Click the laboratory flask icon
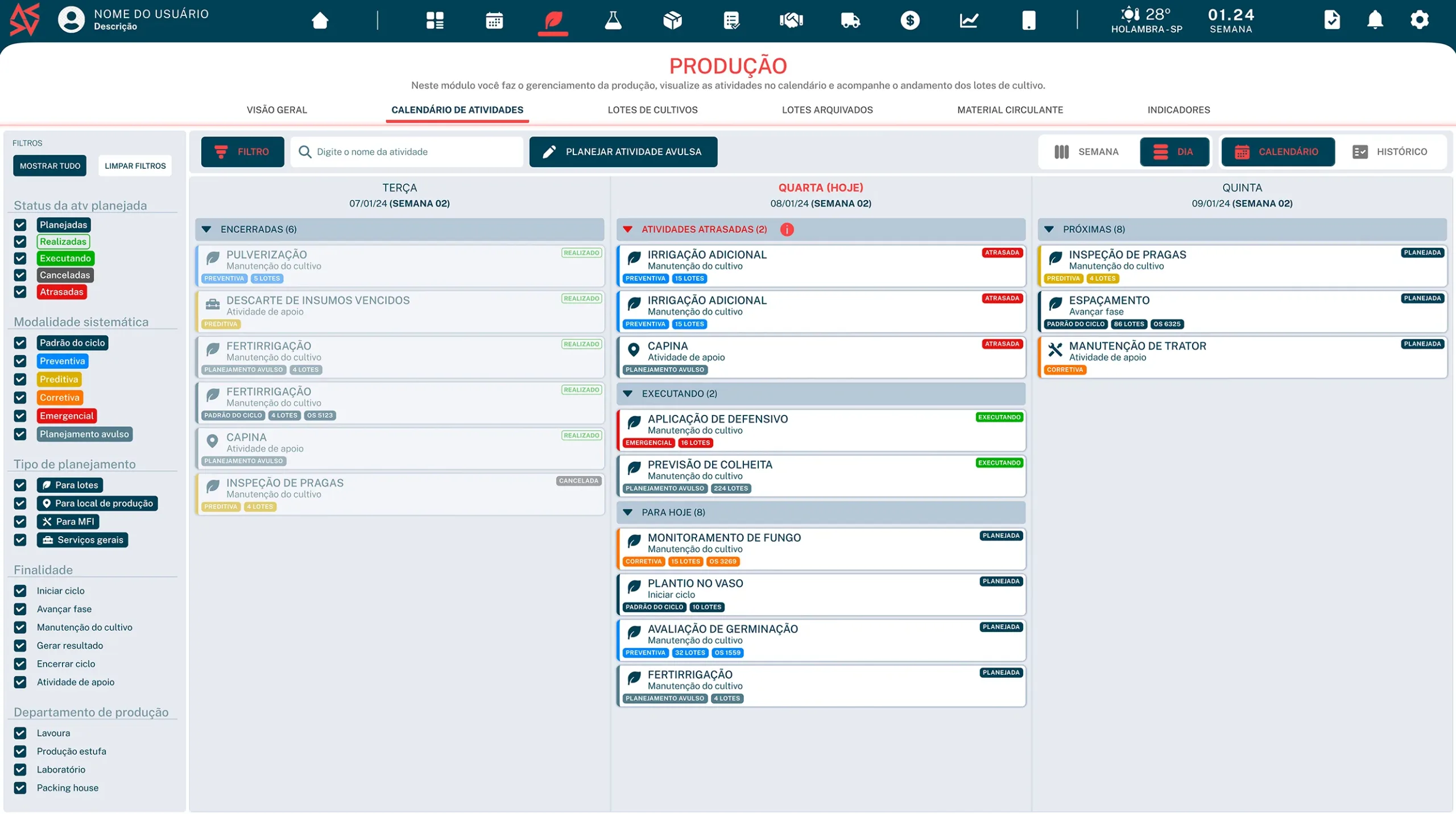 pos(613,20)
